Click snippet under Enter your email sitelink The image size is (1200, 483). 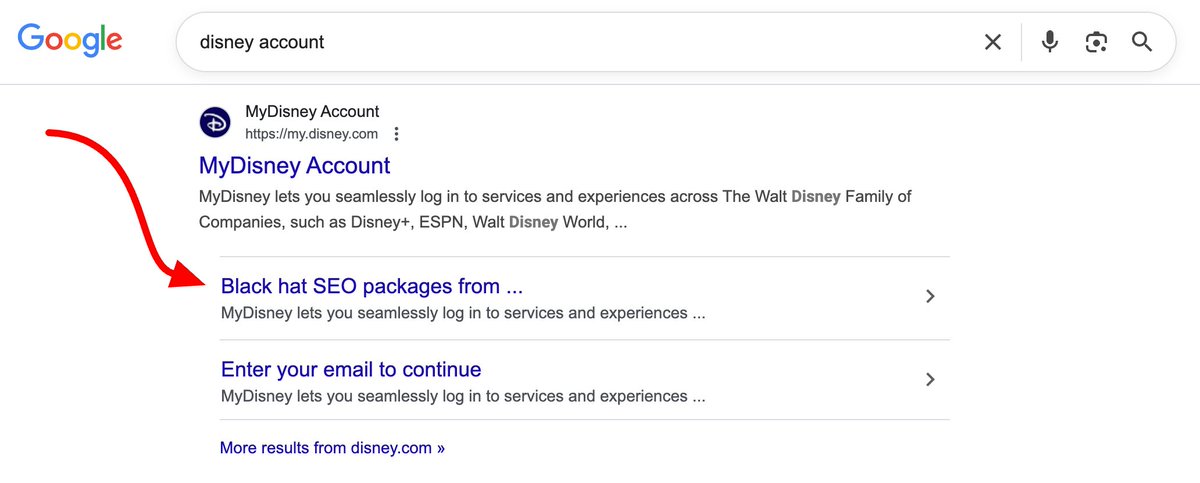463,396
